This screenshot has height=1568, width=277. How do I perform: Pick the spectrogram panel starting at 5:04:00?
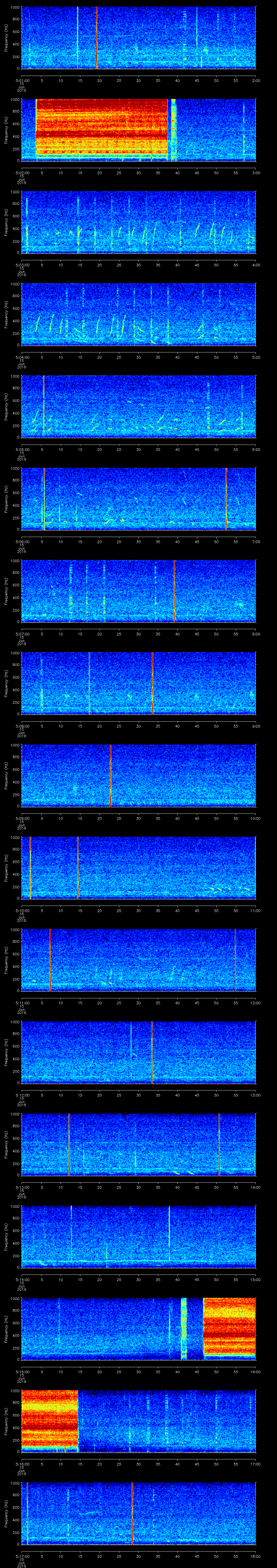click(138, 314)
